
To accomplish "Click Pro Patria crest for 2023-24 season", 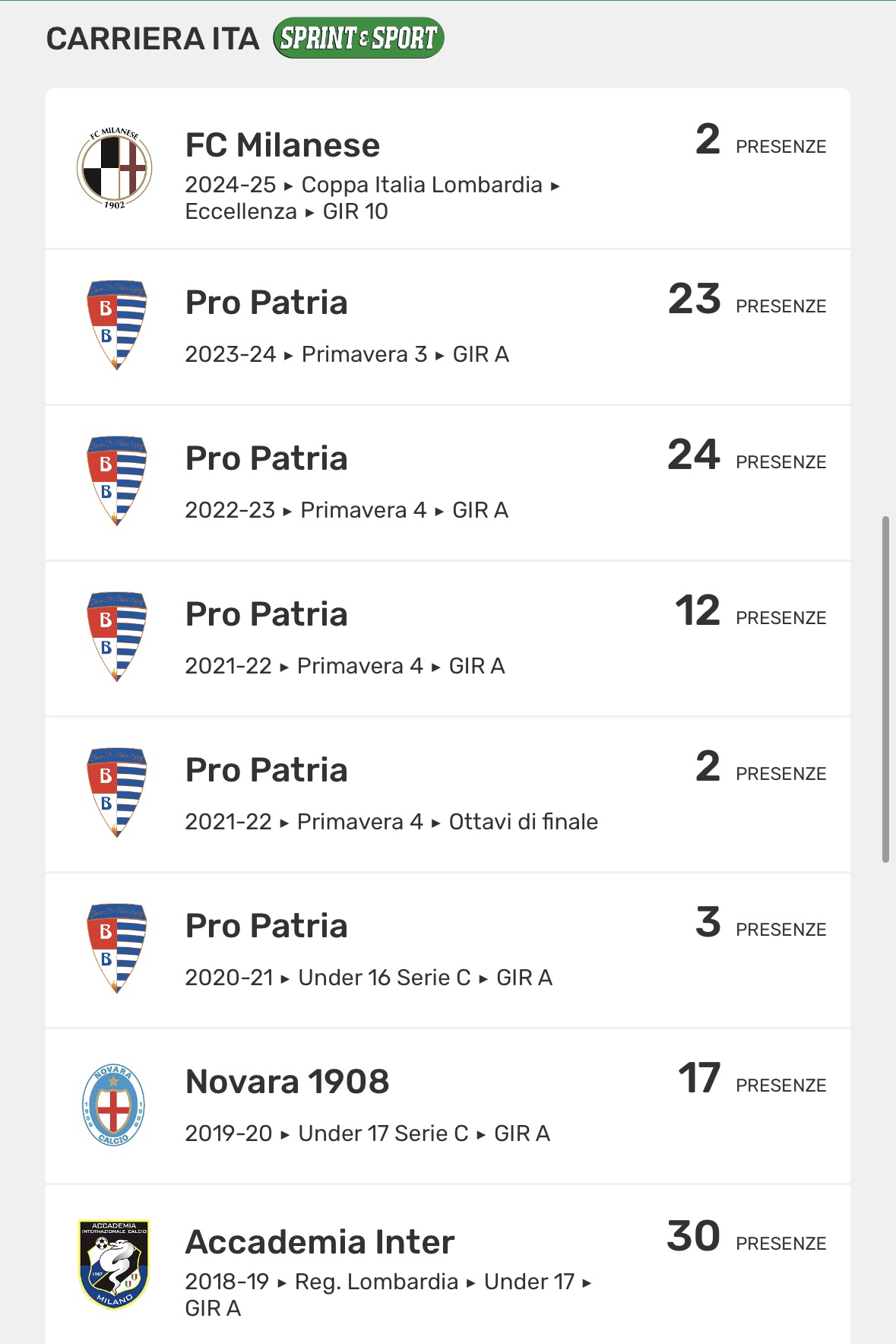I will 116,325.
